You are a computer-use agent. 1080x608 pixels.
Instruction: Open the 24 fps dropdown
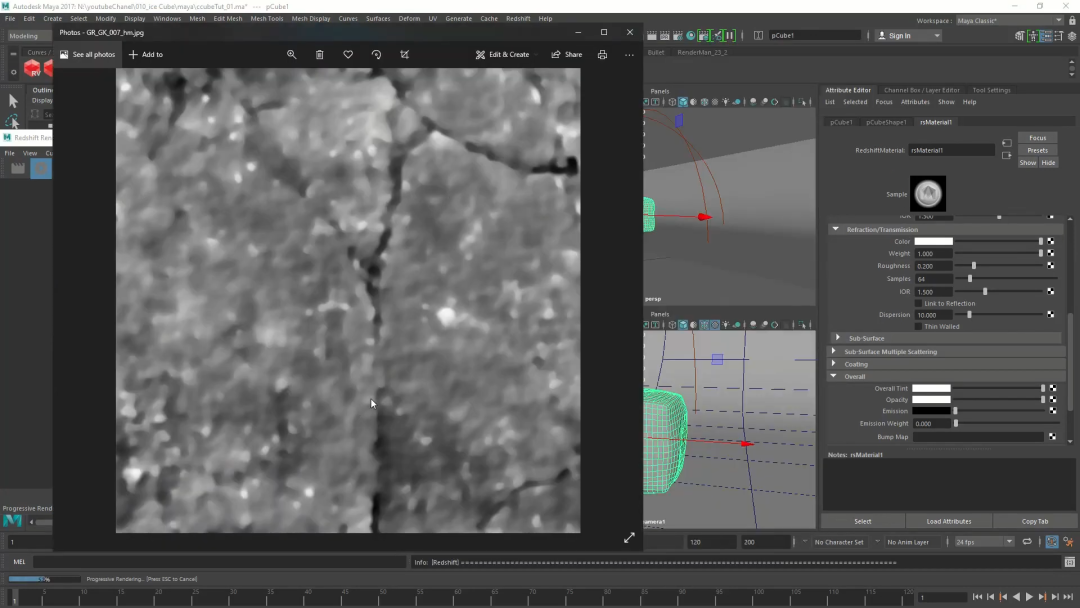pos(1009,542)
